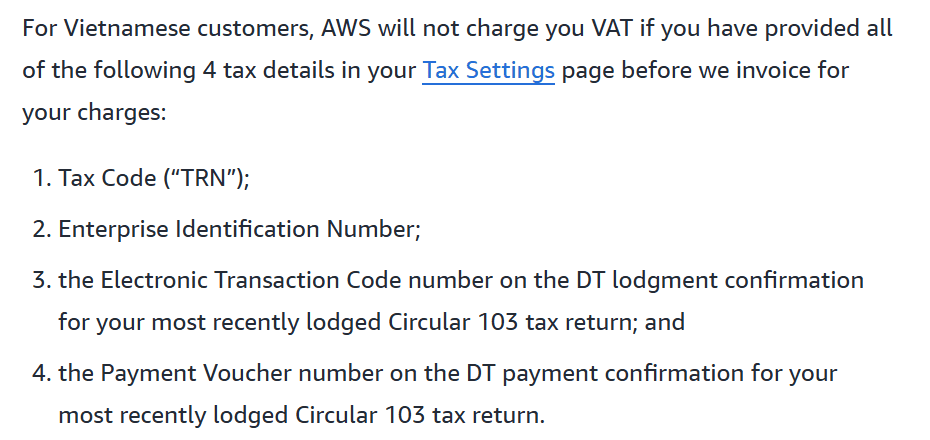Click the list number "1."
The width and height of the screenshot is (930, 440).
[40, 178]
